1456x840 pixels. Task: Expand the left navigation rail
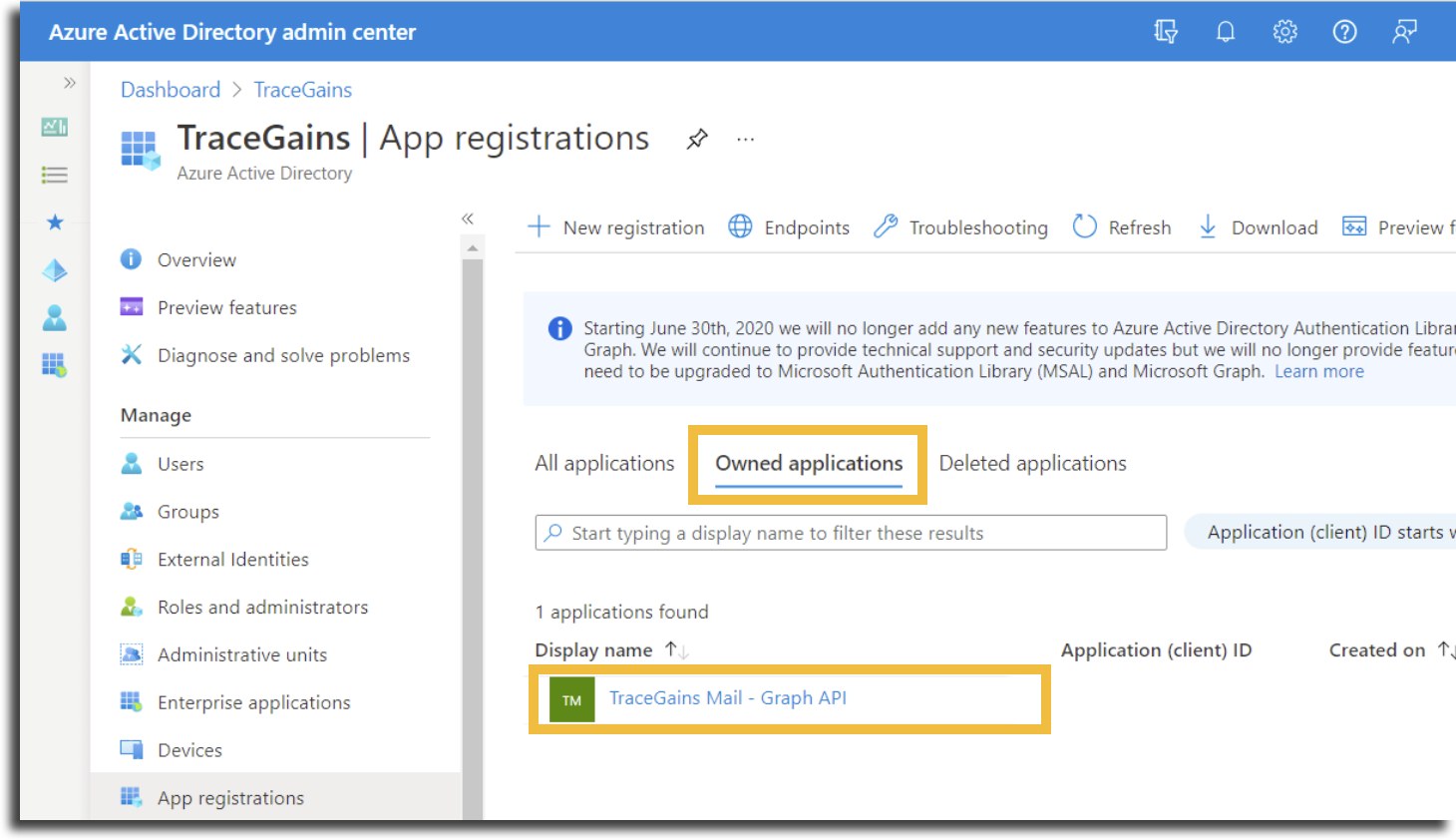(x=69, y=83)
